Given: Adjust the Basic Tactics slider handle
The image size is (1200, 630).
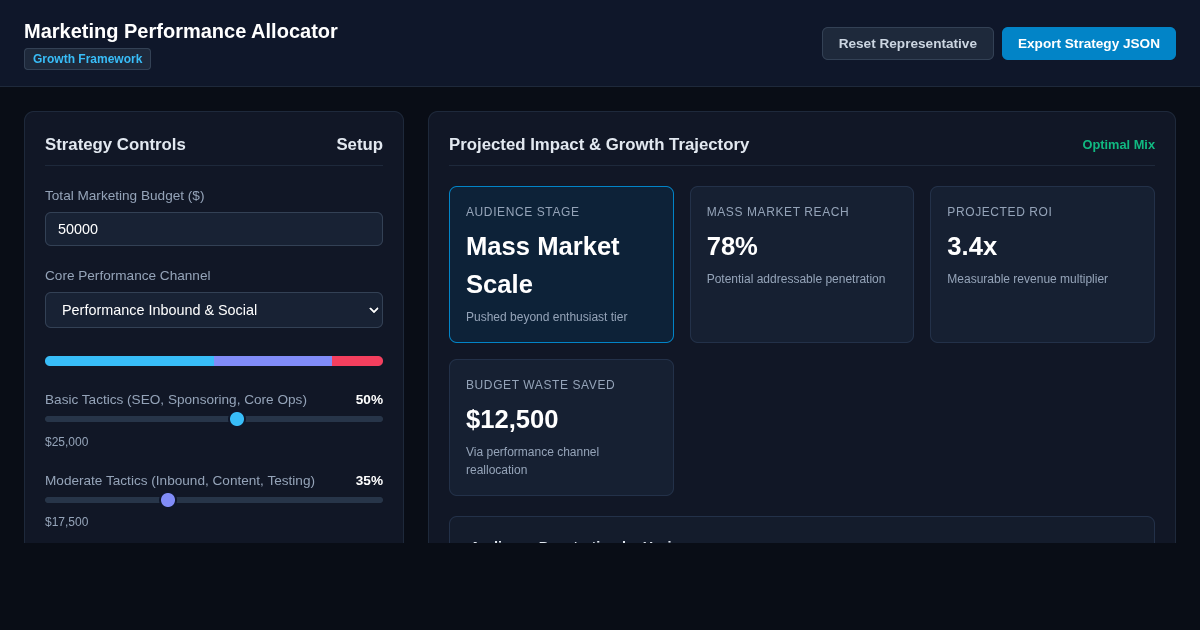Looking at the screenshot, I should tap(237, 419).
